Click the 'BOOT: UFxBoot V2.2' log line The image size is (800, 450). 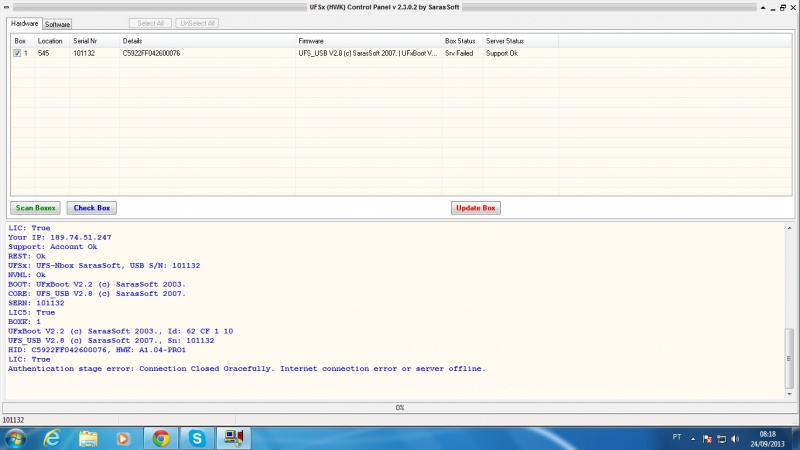pyautogui.click(x=97, y=284)
